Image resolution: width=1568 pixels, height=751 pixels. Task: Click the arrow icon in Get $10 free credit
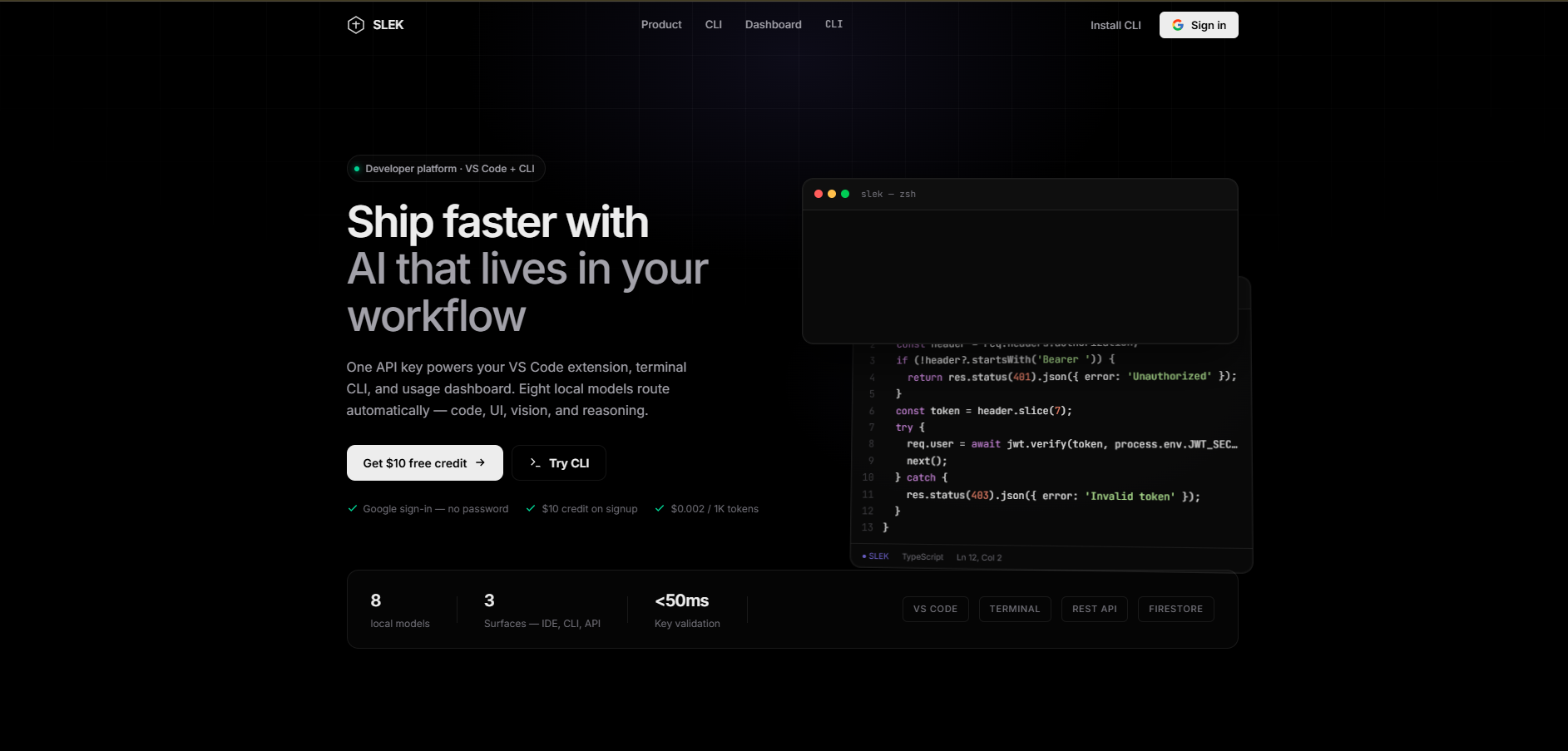coord(480,462)
